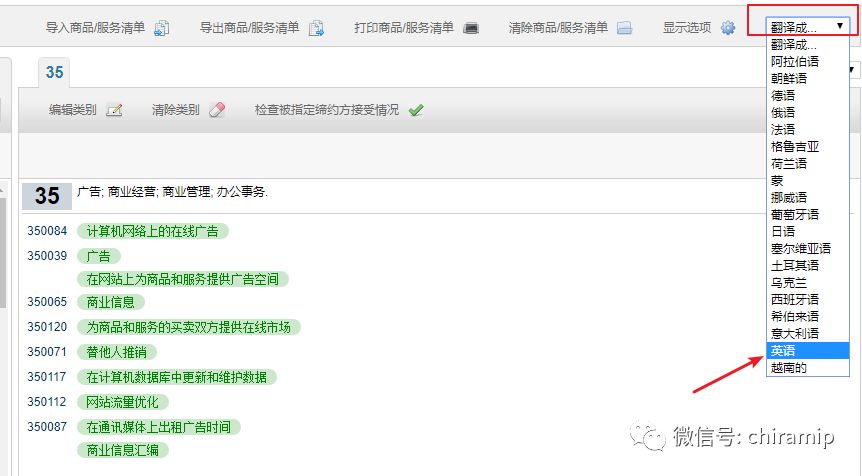Screen dimensions: 862x476
Task: Click 显示选项 label
Action: [x=687, y=27]
